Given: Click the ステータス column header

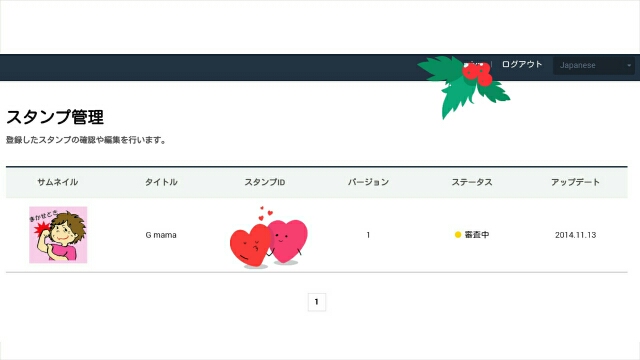Looking at the screenshot, I should (472, 182).
